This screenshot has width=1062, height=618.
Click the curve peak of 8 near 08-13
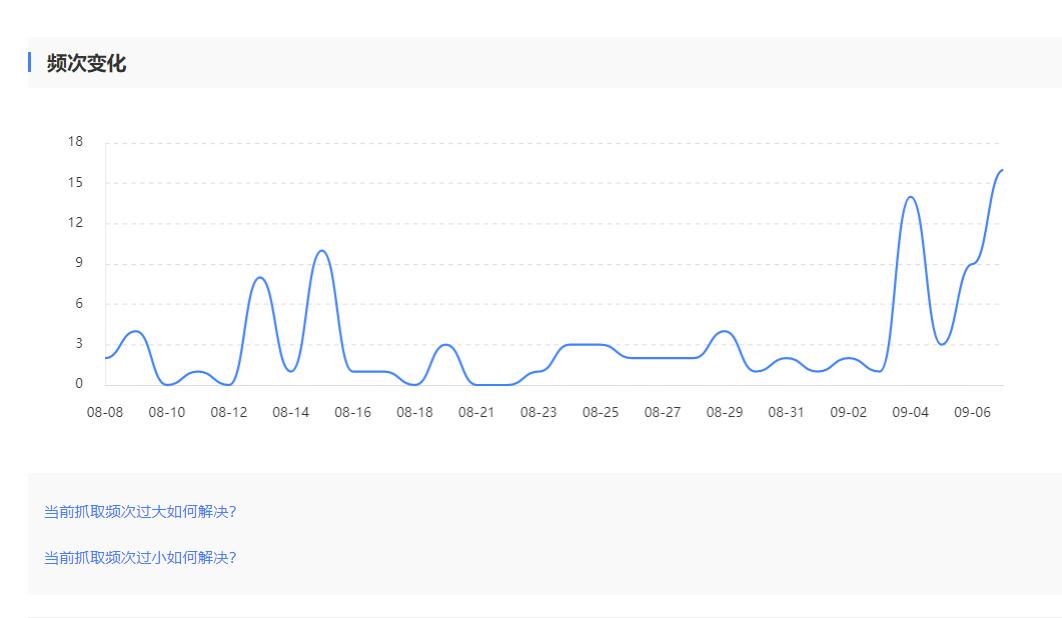tap(259, 278)
